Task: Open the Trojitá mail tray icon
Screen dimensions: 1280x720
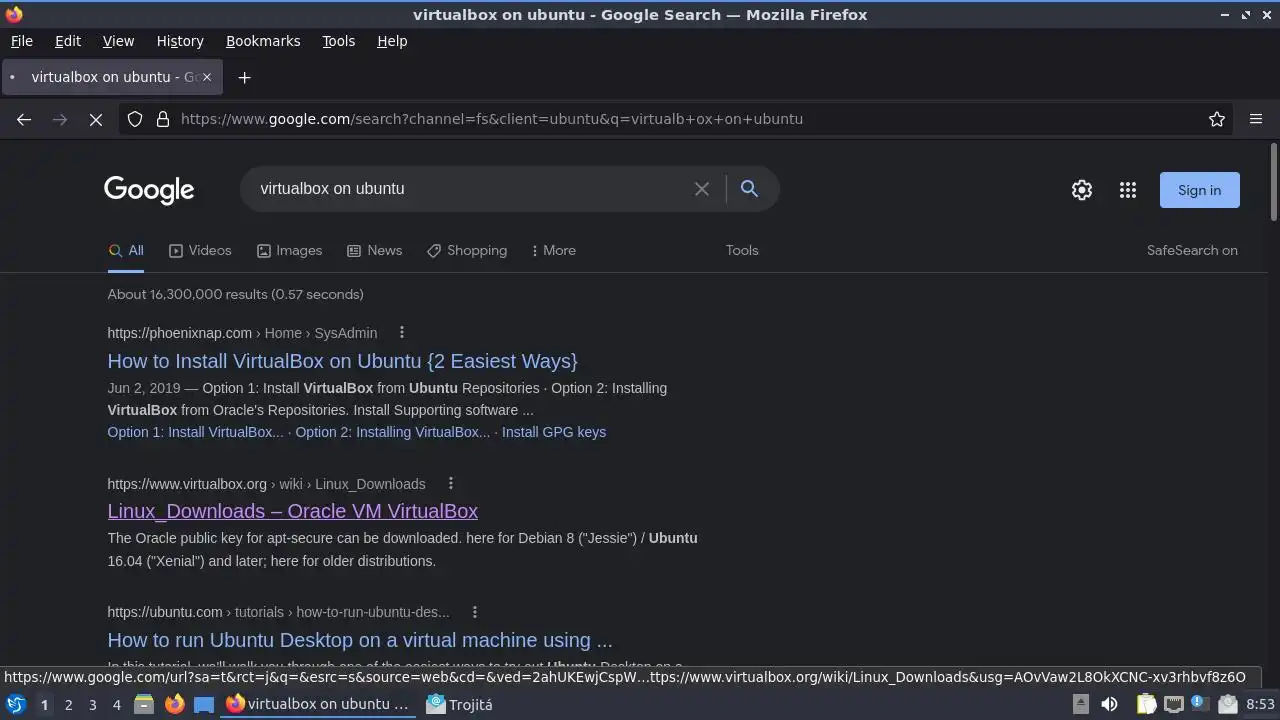Action: [1227, 704]
